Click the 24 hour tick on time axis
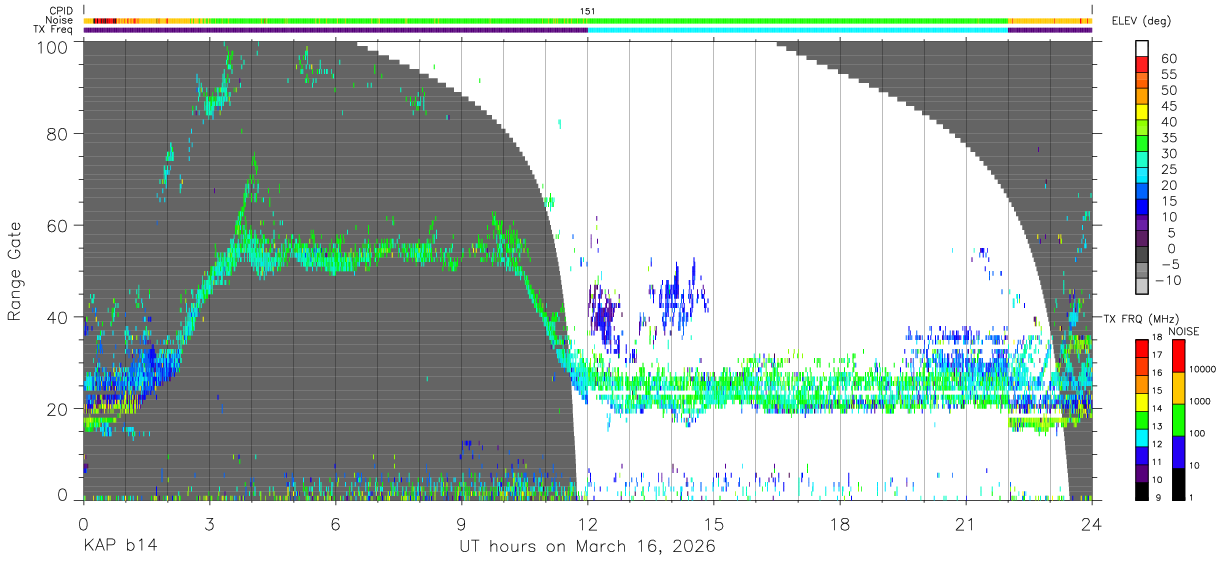 [x=1092, y=524]
